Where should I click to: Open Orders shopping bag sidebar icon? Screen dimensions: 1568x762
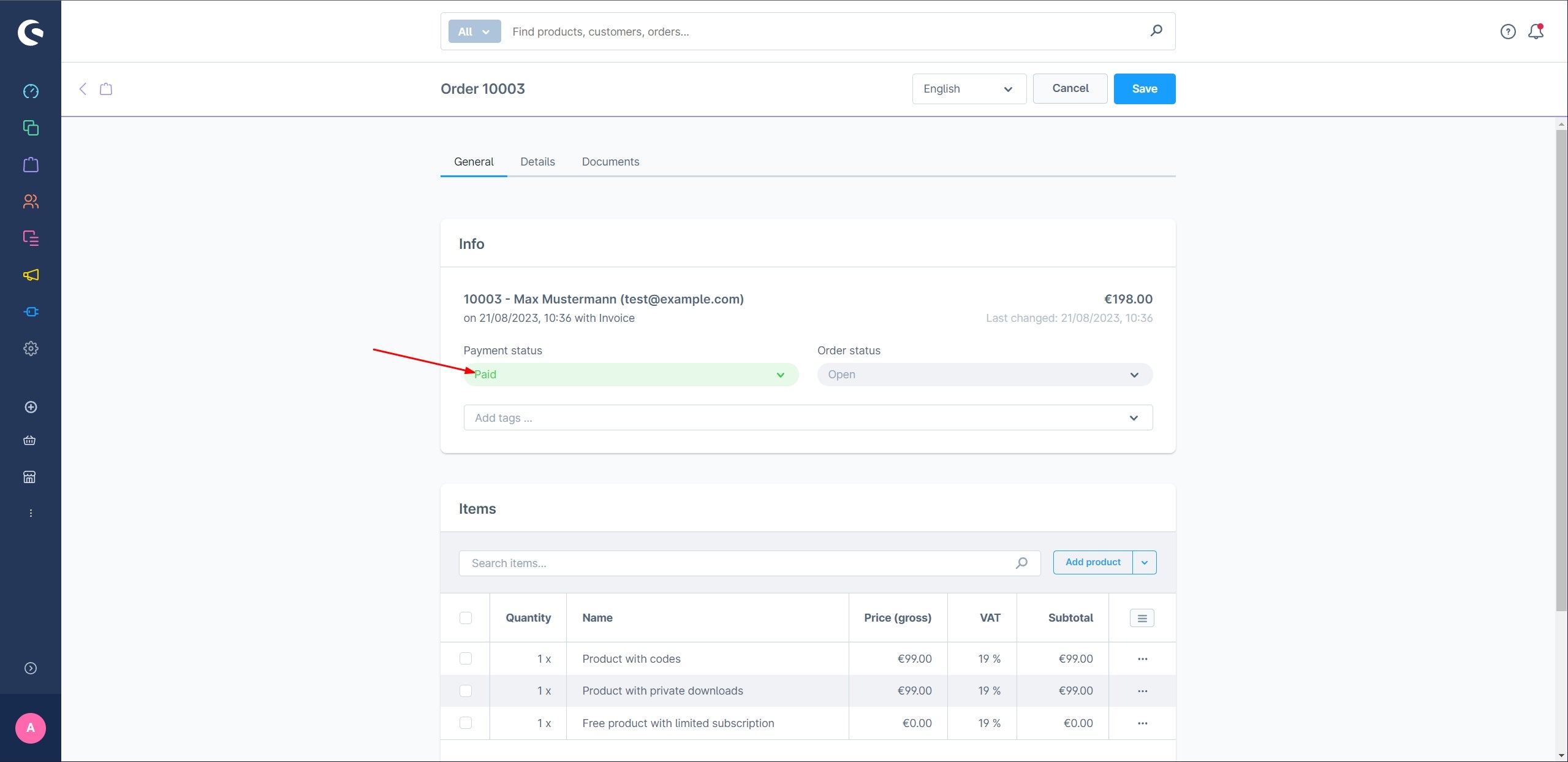click(31, 165)
